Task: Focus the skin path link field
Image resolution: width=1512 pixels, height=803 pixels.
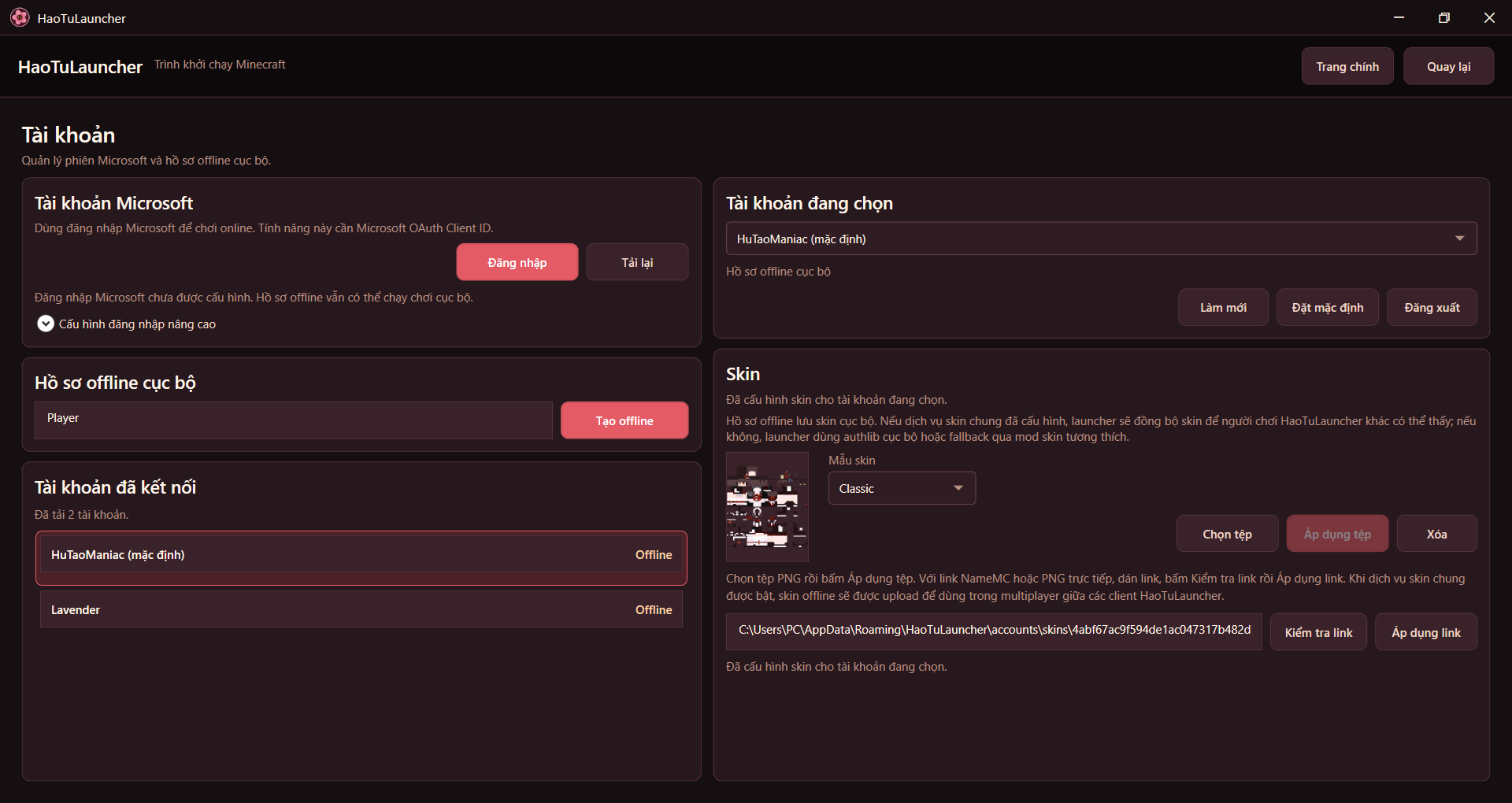Action: (x=994, y=631)
